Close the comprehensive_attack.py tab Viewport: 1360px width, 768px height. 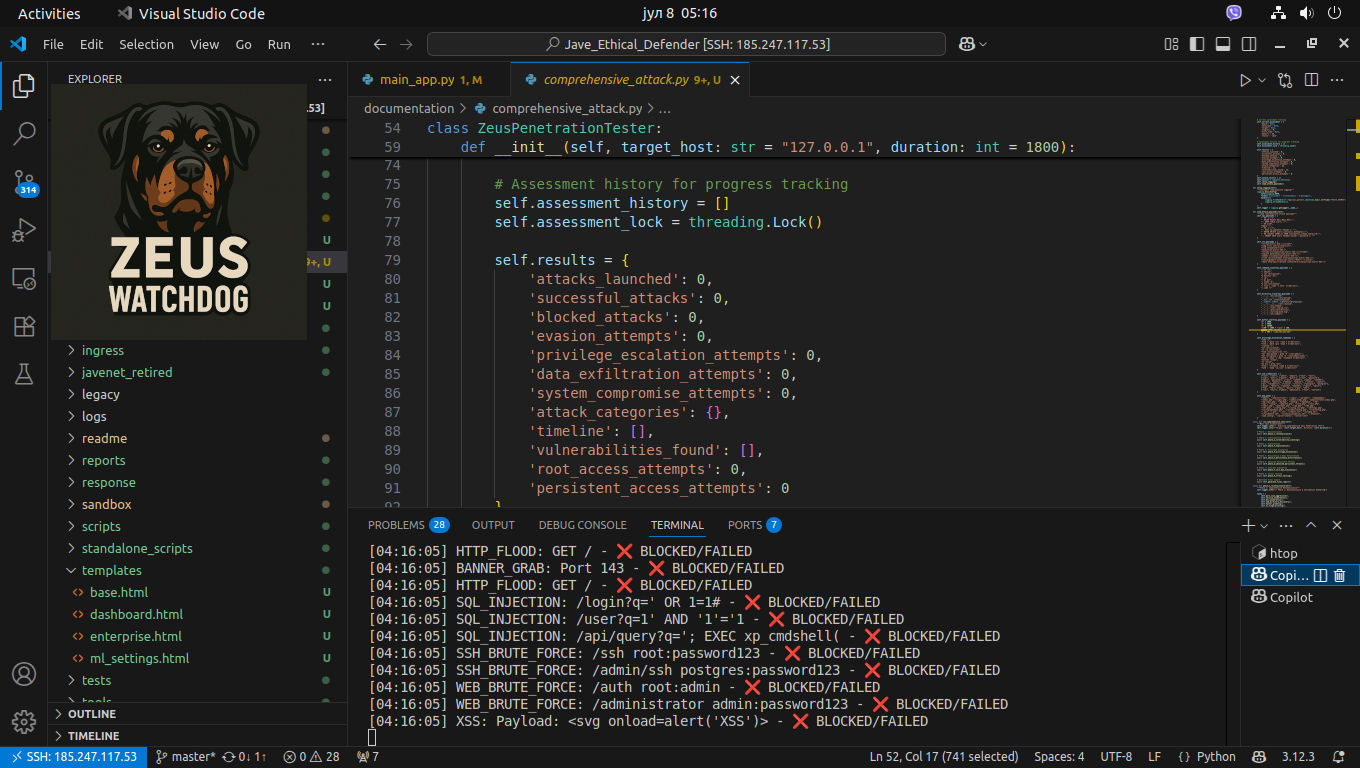(x=735, y=80)
